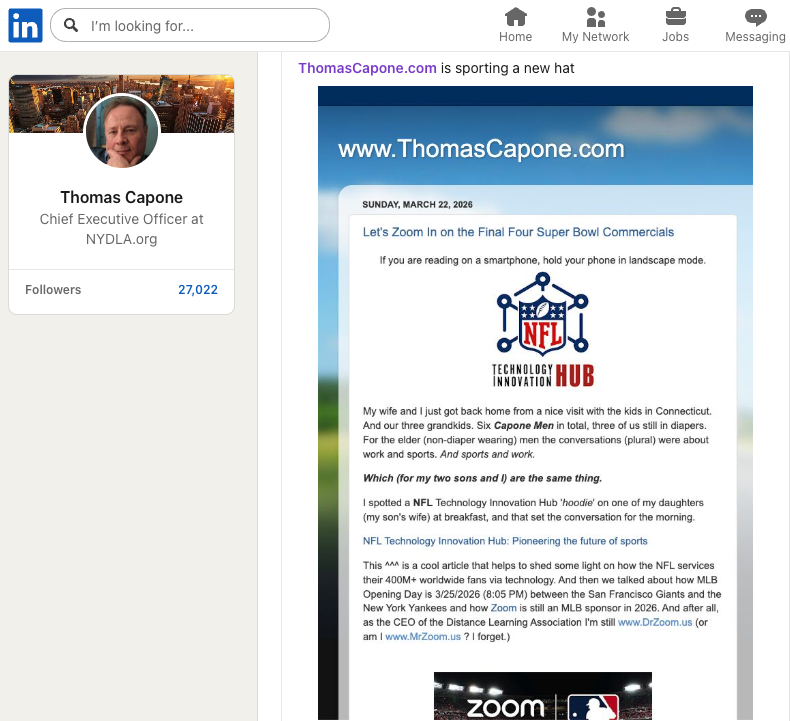Viewport: 790px width, 721px height.
Task: Open the www.DrZoom.us link
Action: click(655, 622)
